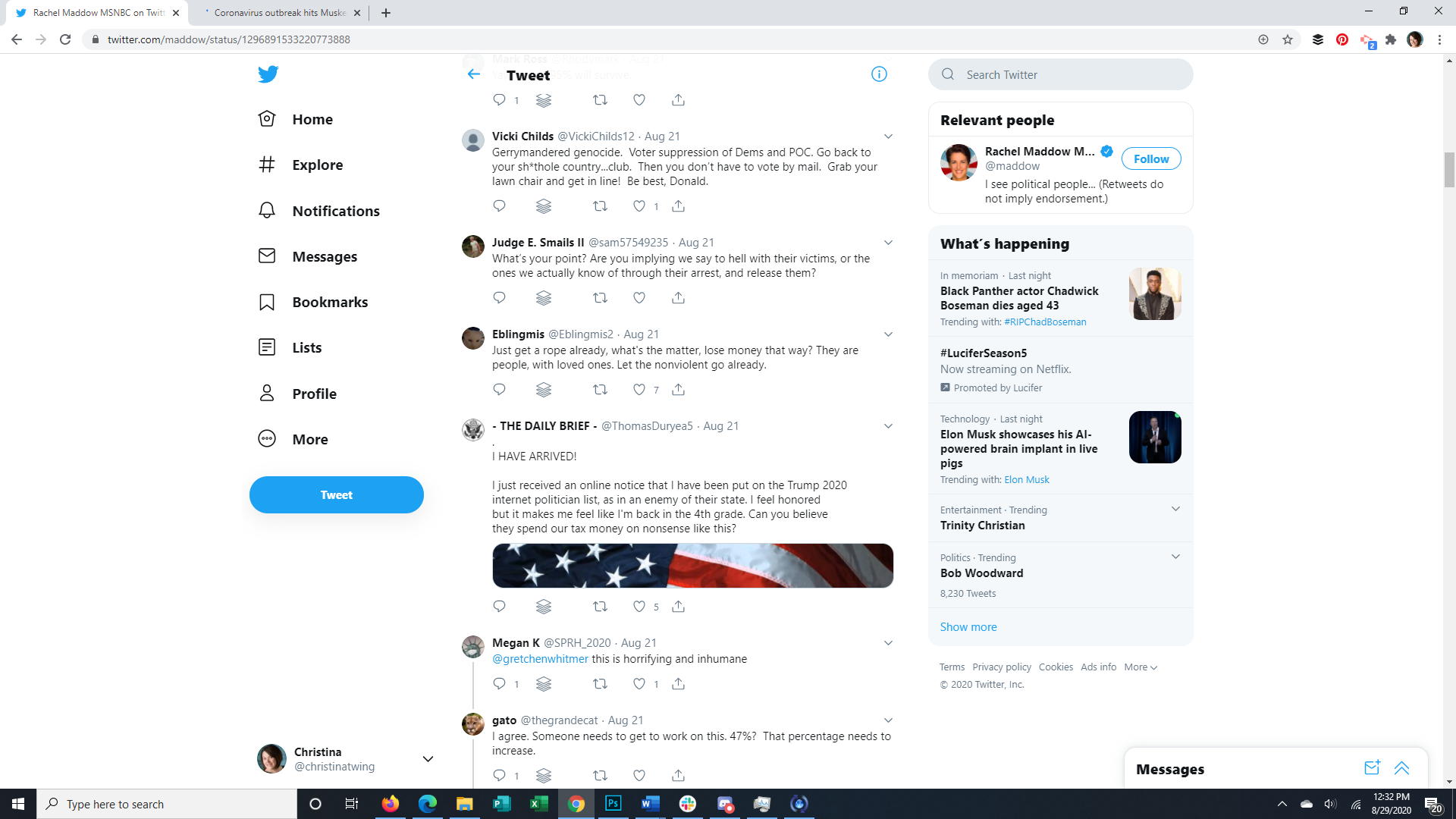This screenshot has width=1456, height=819.
Task: Like Vicki Childs' reply
Action: coord(639,206)
